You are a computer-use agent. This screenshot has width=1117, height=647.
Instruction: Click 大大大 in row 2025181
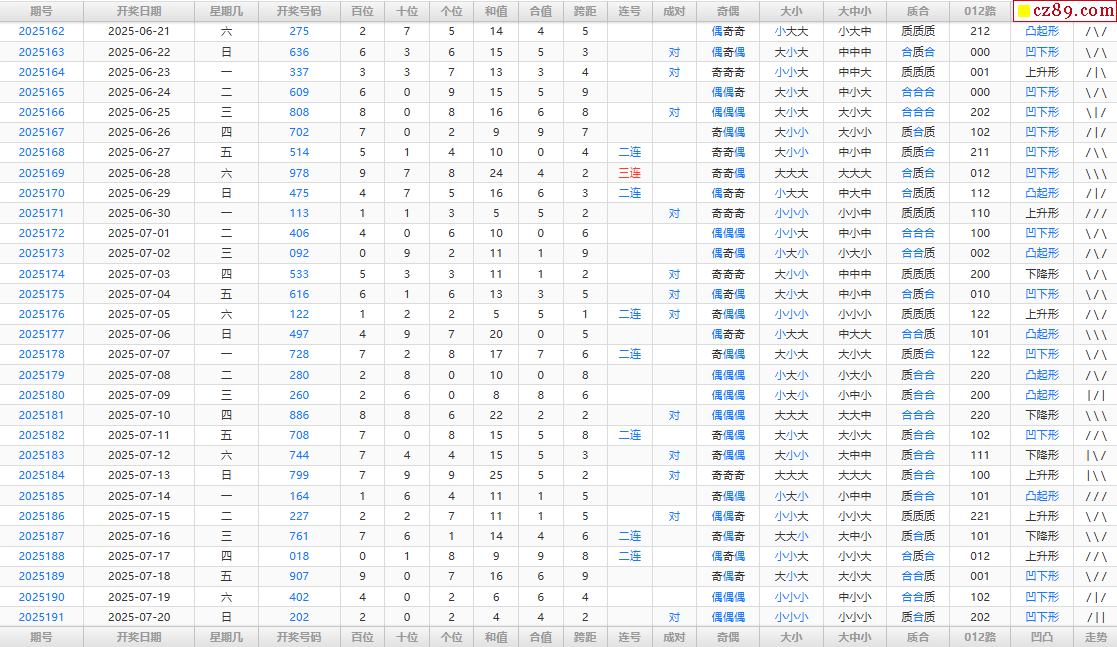coord(791,415)
